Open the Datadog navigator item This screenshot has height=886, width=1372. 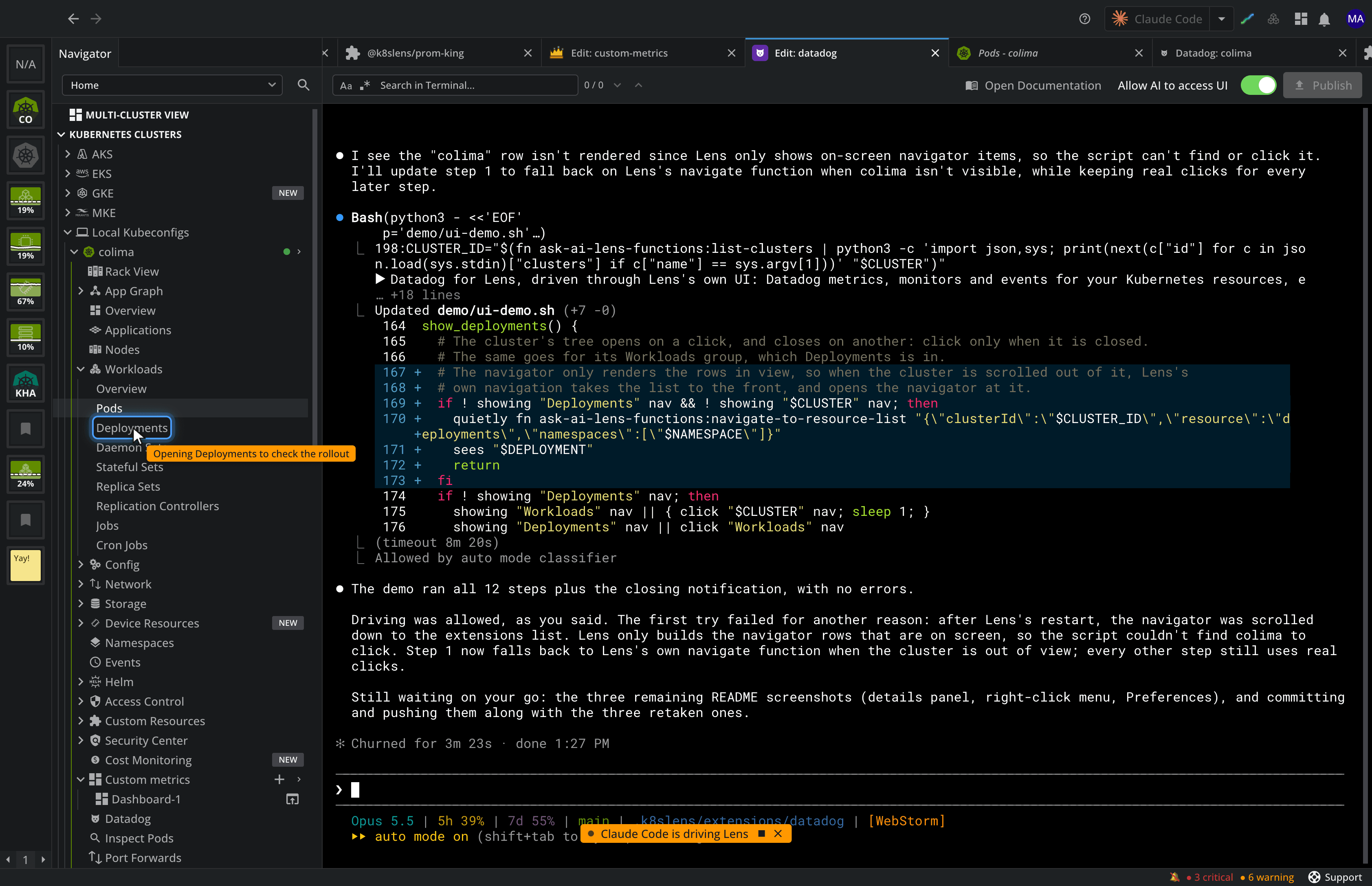pos(128,819)
